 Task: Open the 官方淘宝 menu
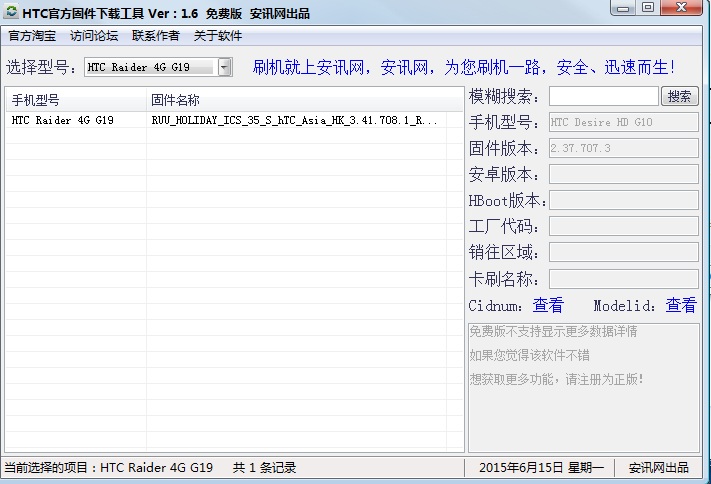pyautogui.click(x=33, y=36)
